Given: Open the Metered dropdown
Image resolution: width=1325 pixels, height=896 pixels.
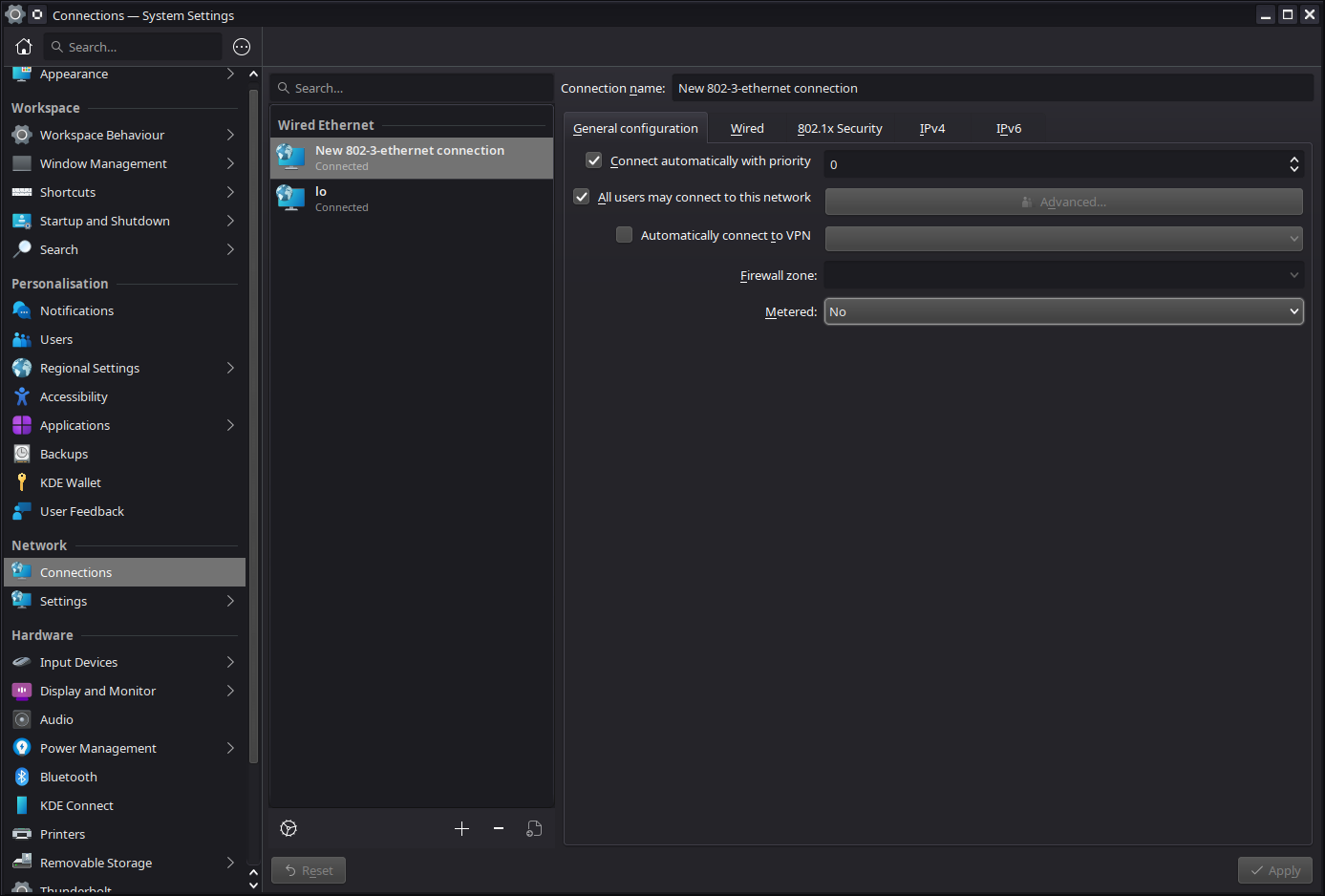Looking at the screenshot, I should (1063, 311).
